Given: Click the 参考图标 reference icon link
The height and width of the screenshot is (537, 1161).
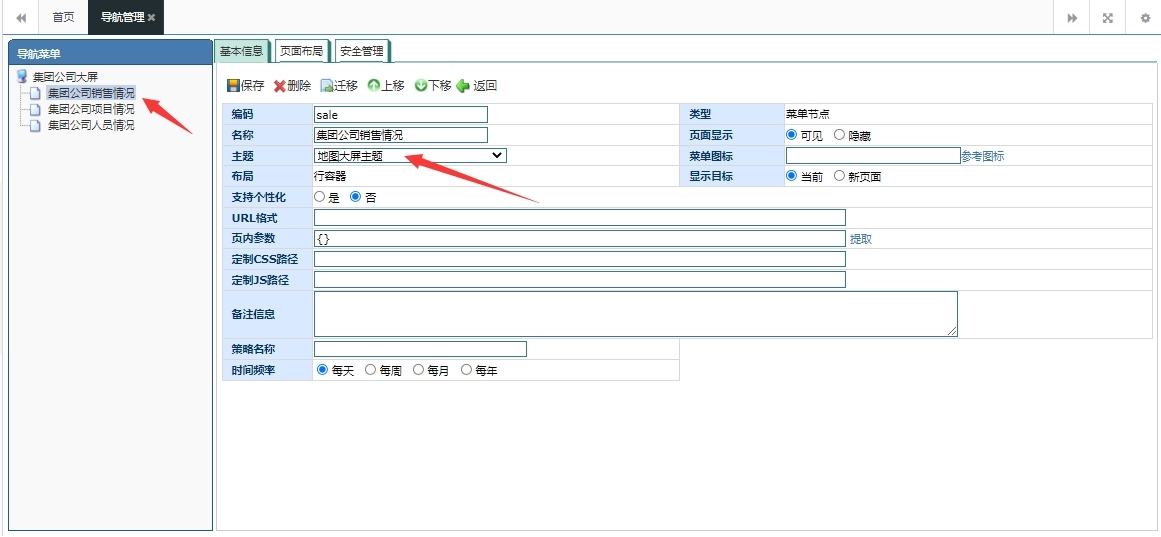Looking at the screenshot, I should 982,156.
